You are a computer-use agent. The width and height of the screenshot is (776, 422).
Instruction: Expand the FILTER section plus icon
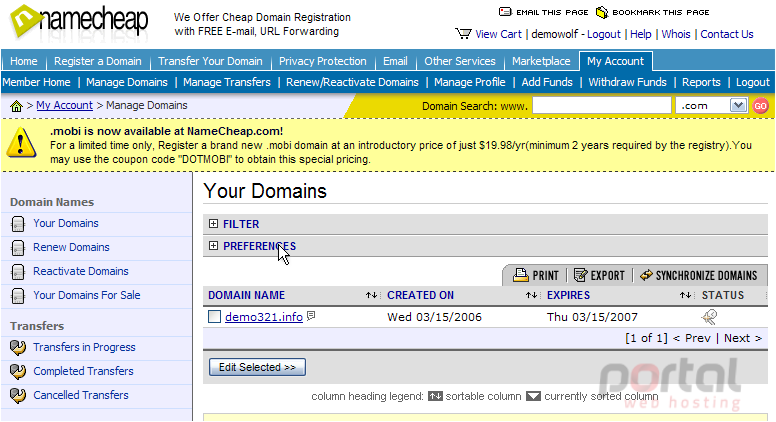213,224
